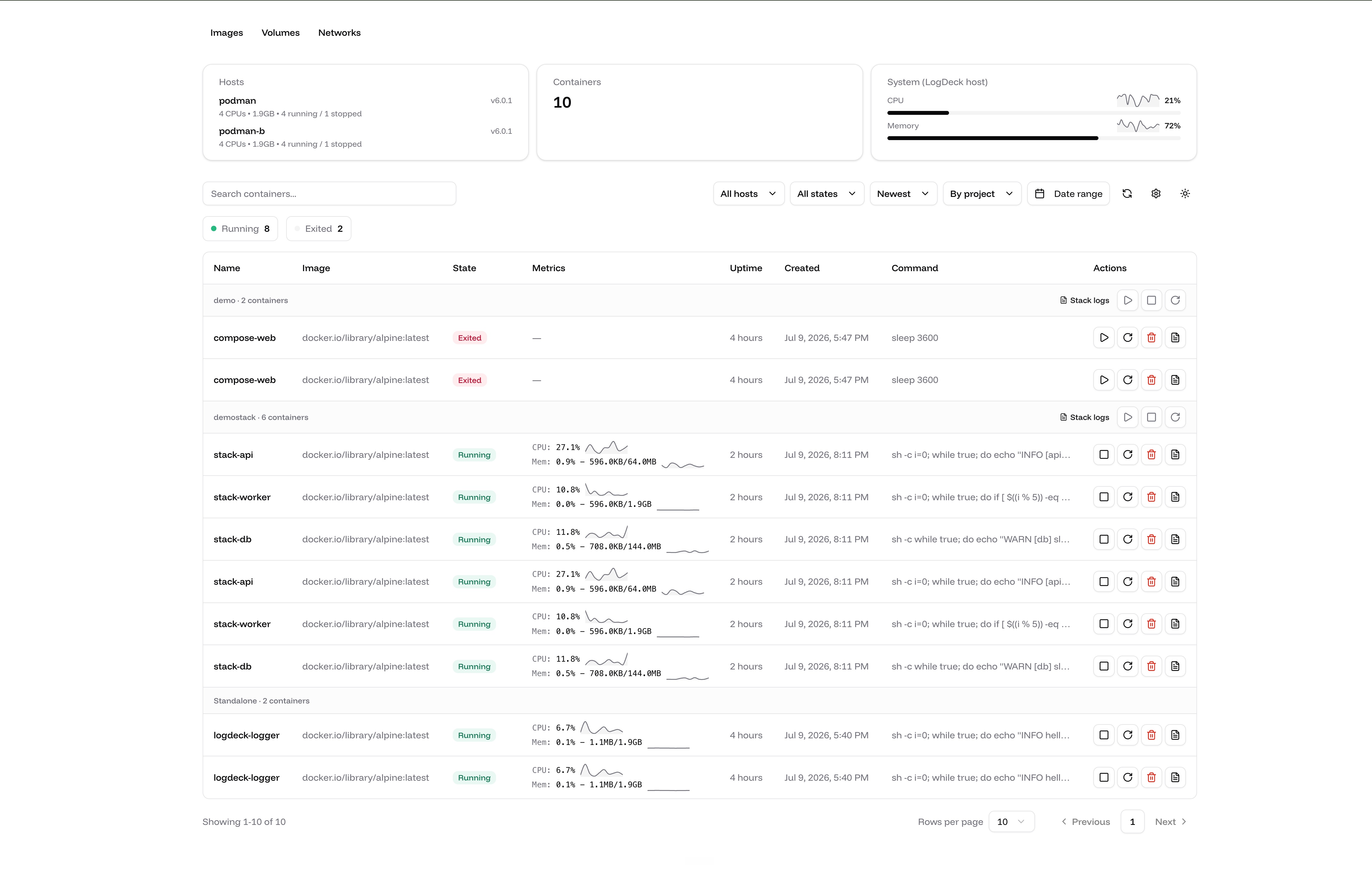The image size is (1372, 870).
Task: Stop the first stack-api container
Action: tap(1104, 455)
